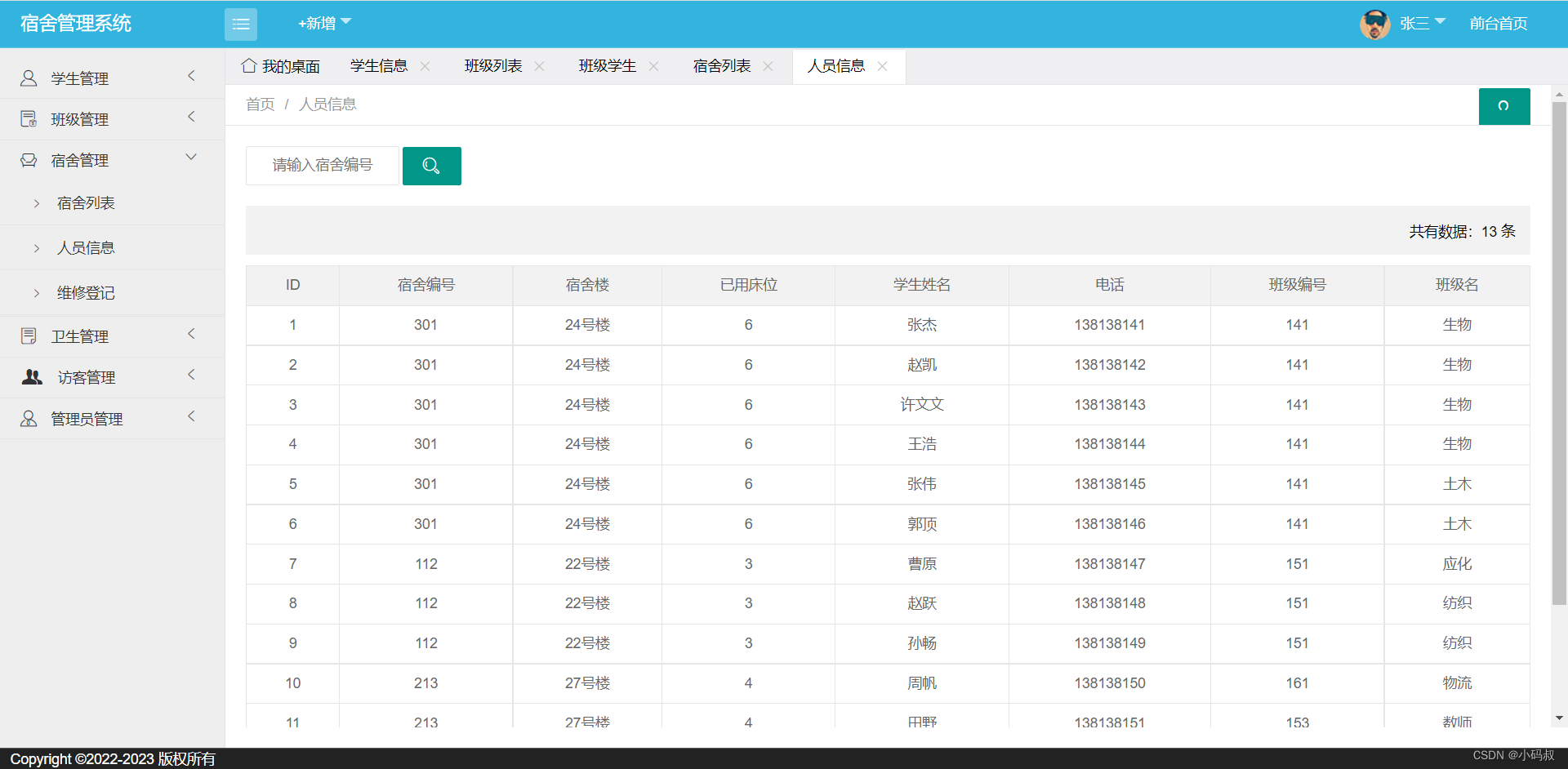Click the user avatar picture
Screen dimensions: 1568x769
click(x=1375, y=24)
